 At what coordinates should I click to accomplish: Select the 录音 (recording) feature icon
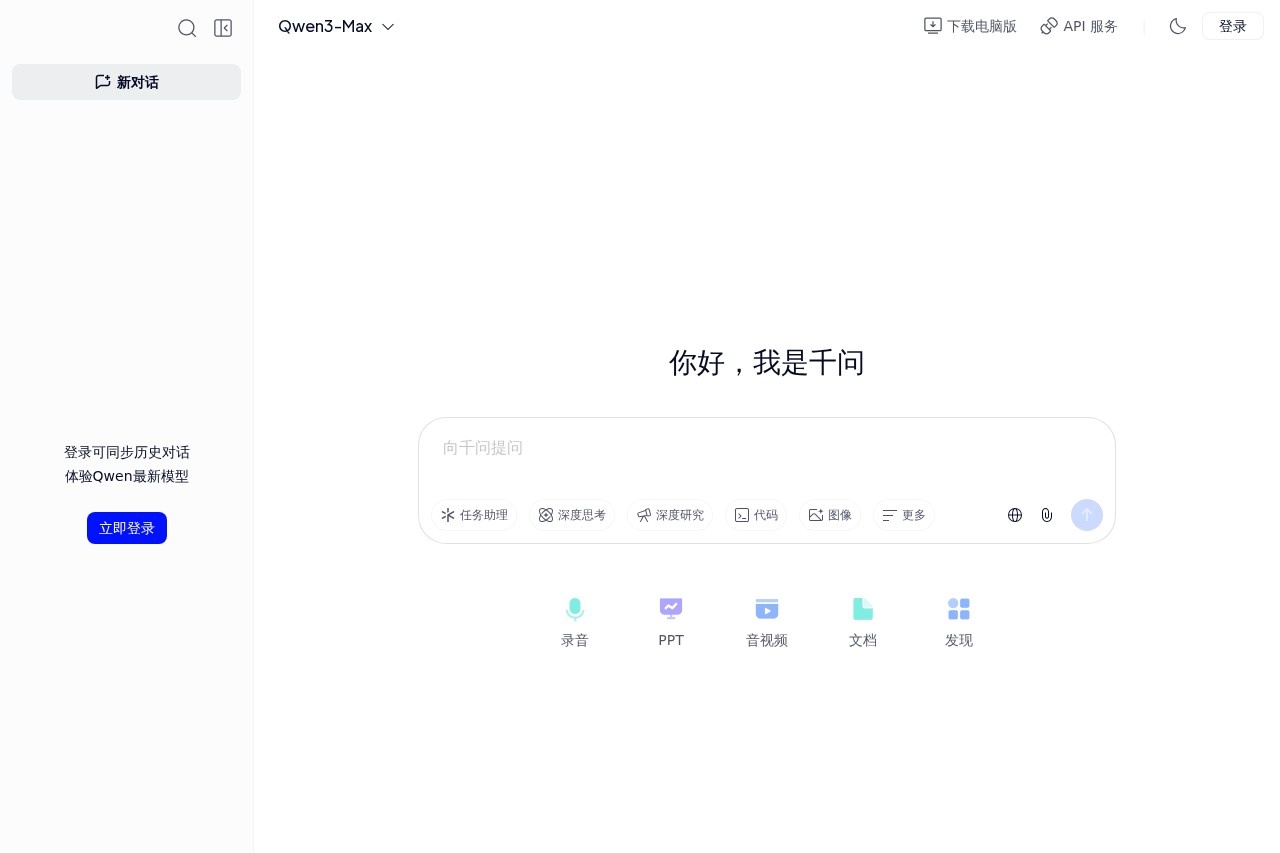pyautogui.click(x=574, y=620)
